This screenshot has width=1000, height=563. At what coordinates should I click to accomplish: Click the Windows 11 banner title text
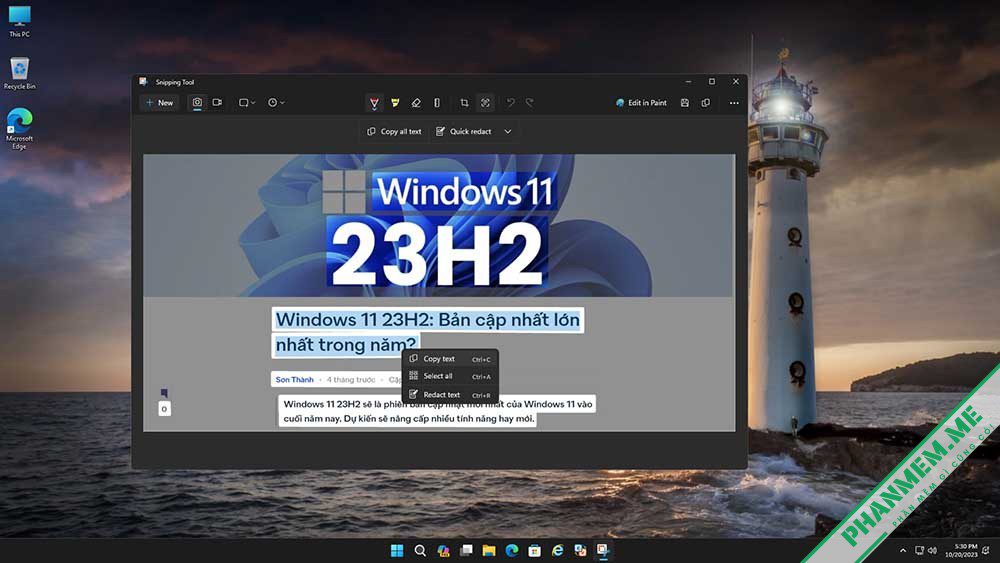465,191
